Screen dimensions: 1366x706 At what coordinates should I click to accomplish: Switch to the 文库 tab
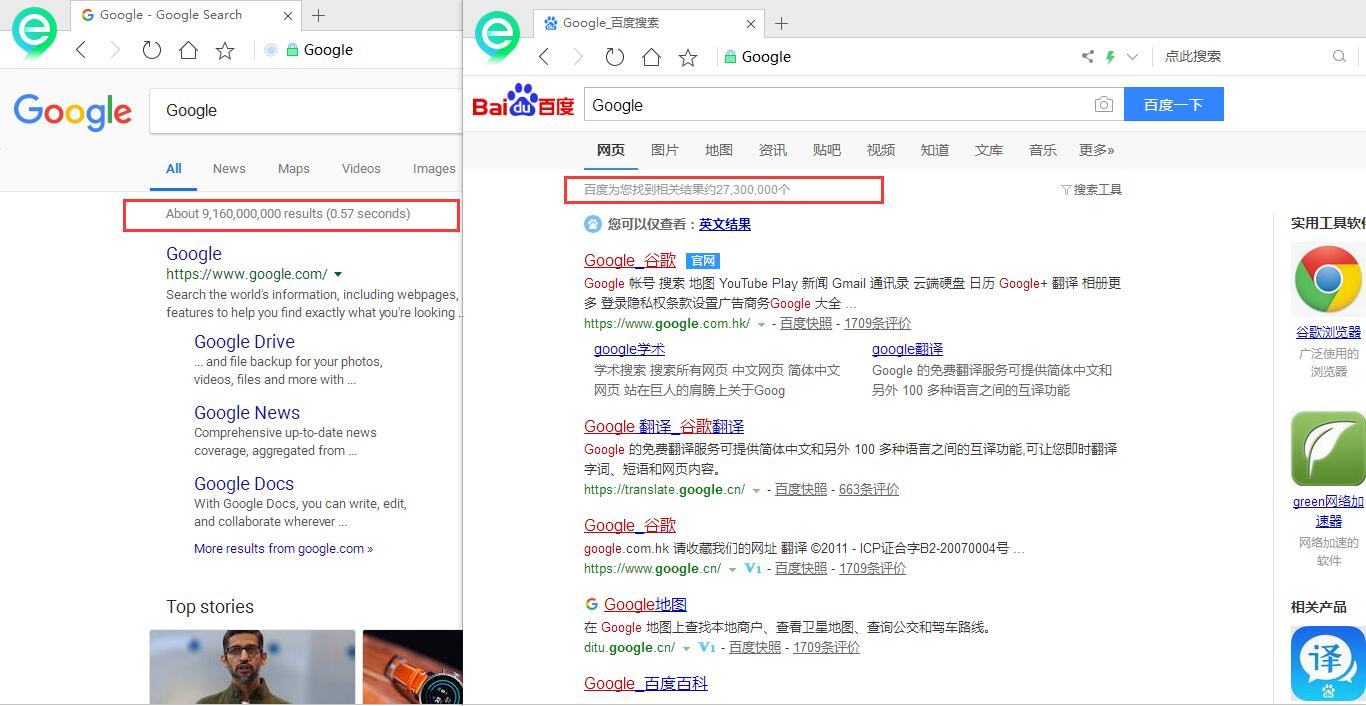pyautogui.click(x=989, y=150)
